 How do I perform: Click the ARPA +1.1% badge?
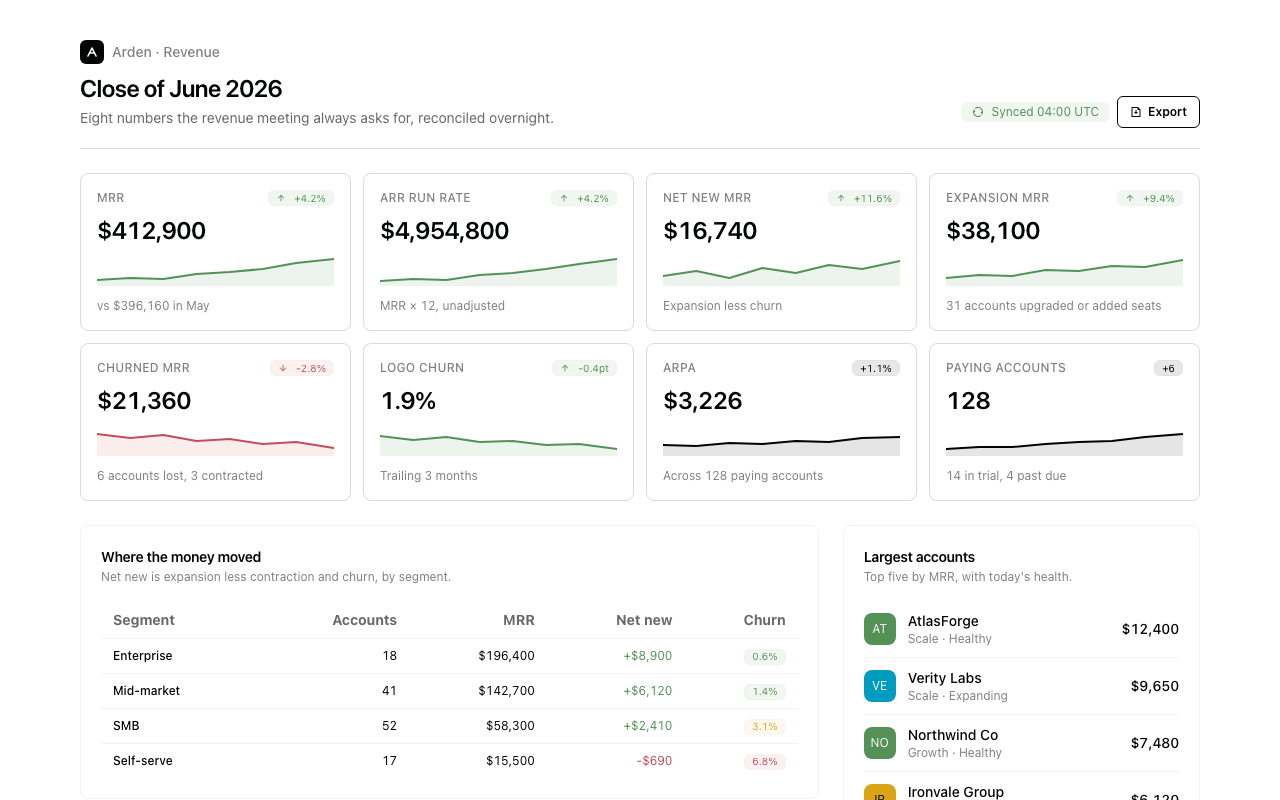876,368
